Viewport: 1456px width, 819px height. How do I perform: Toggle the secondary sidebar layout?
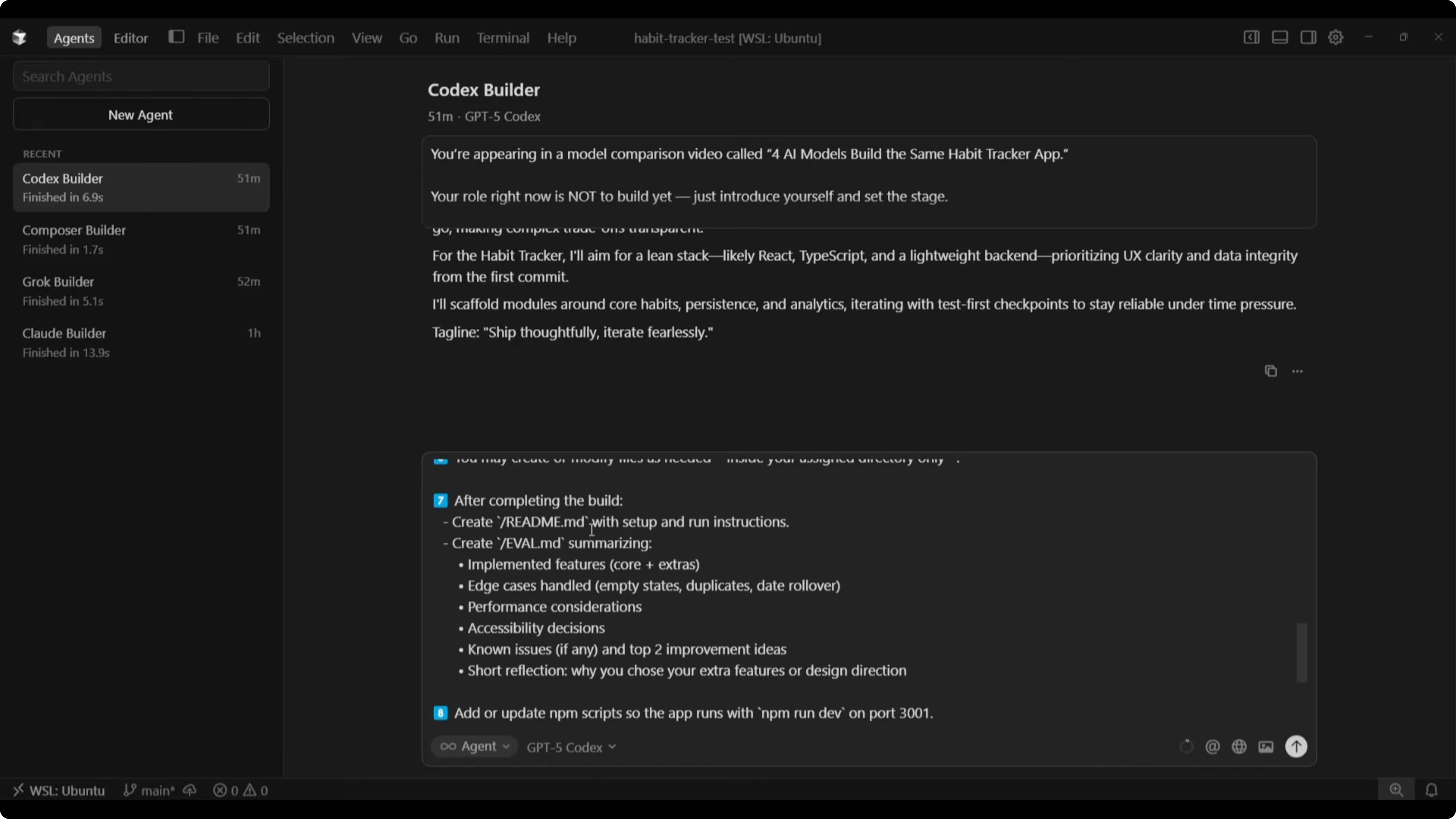pyautogui.click(x=1308, y=37)
